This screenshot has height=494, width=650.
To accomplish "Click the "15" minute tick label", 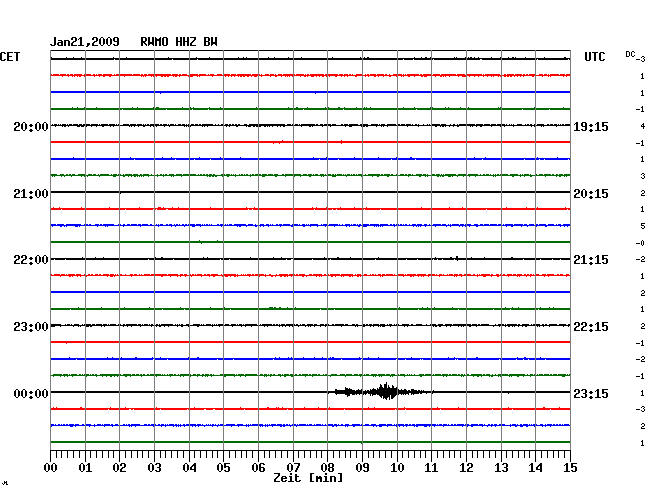I will coord(570,468).
